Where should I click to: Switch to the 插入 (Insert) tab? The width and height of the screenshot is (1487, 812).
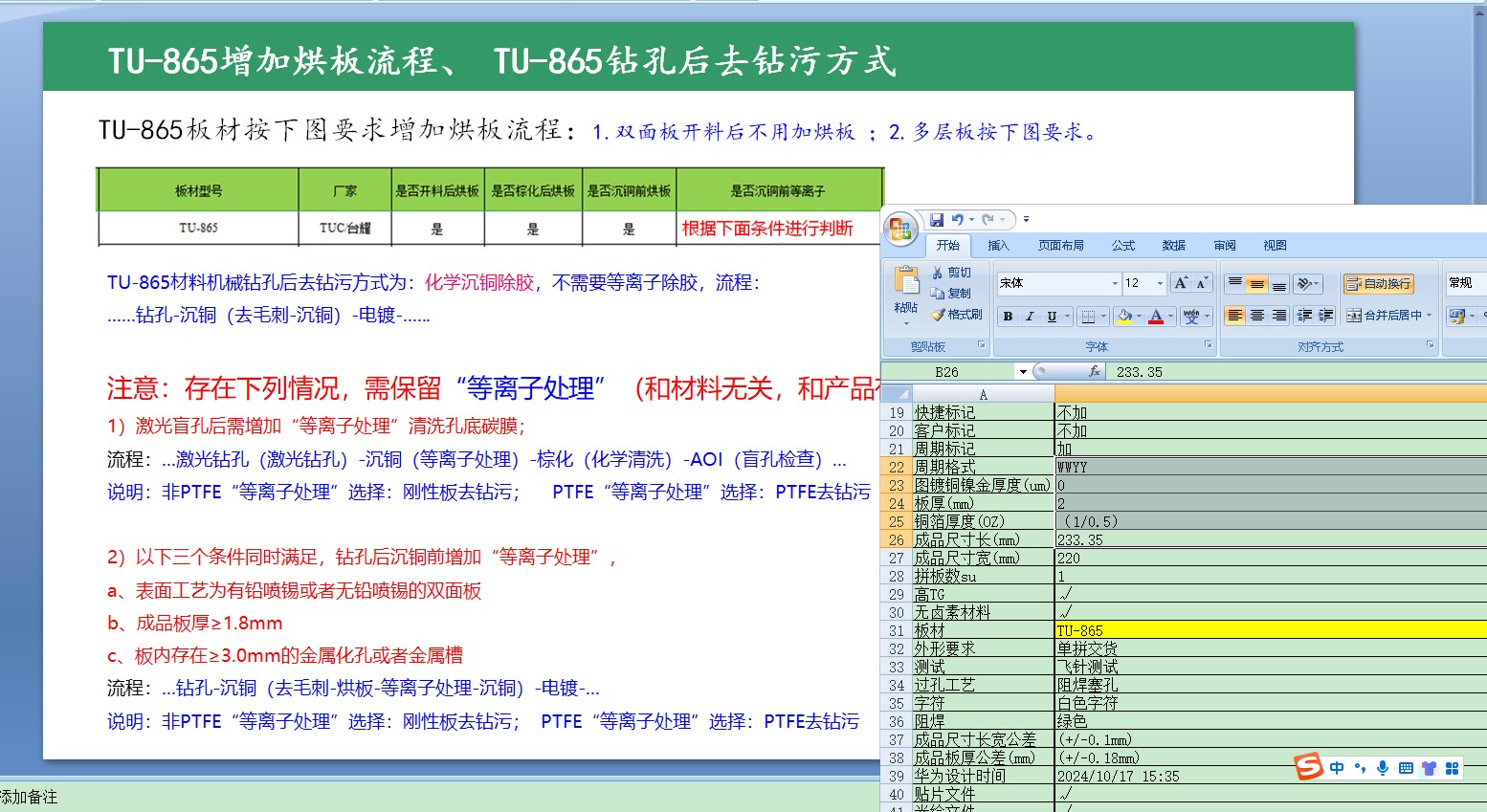[998, 246]
